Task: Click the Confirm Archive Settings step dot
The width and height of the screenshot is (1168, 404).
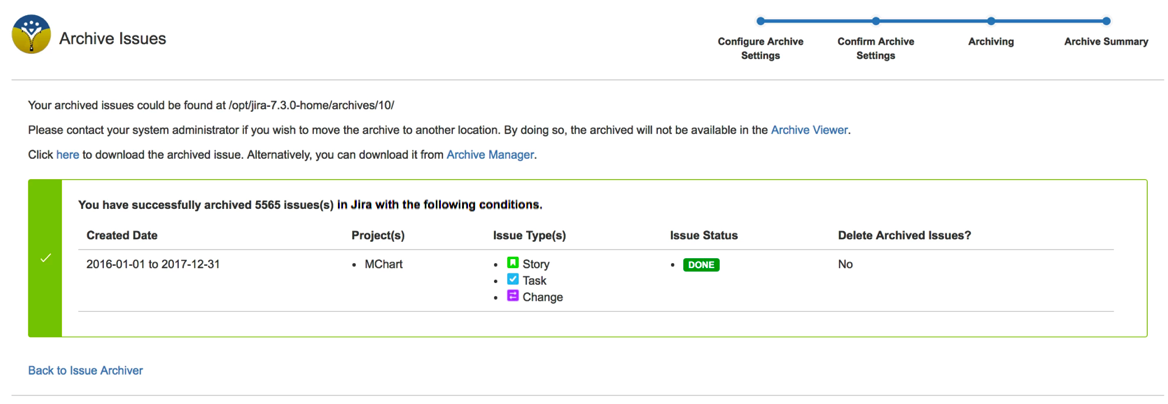Action: [x=876, y=21]
